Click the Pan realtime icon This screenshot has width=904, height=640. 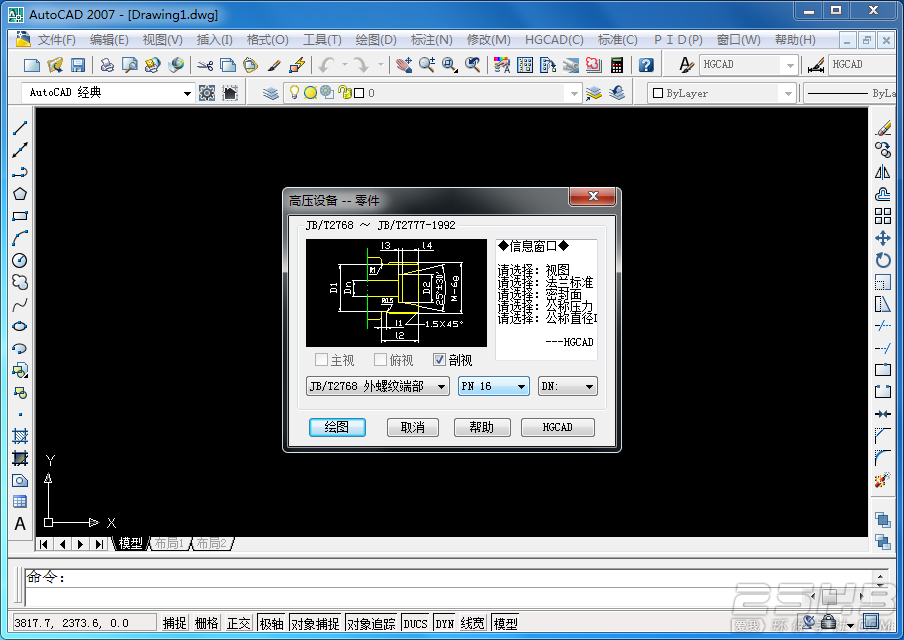click(404, 65)
